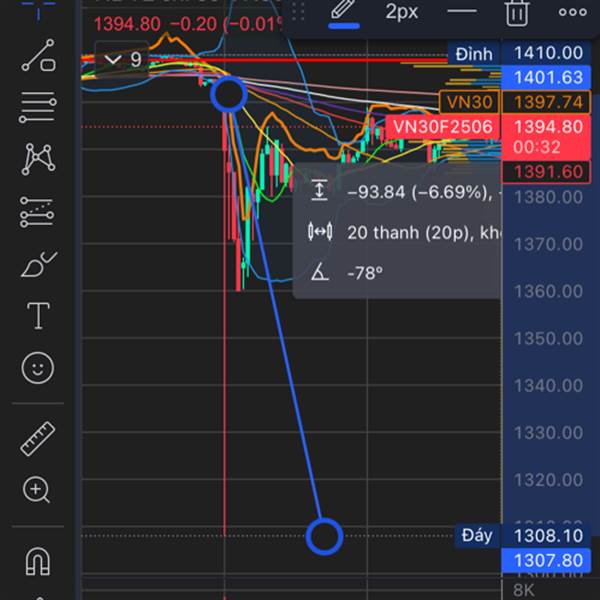Click the Đáy low price label

click(x=477, y=535)
